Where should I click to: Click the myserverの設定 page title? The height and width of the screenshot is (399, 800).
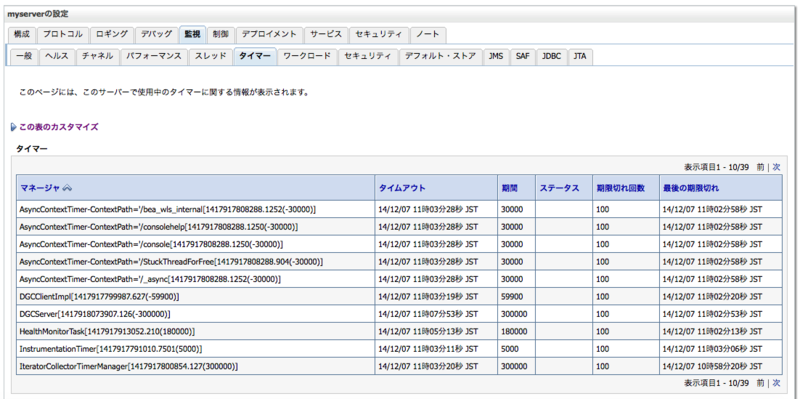[37, 14]
